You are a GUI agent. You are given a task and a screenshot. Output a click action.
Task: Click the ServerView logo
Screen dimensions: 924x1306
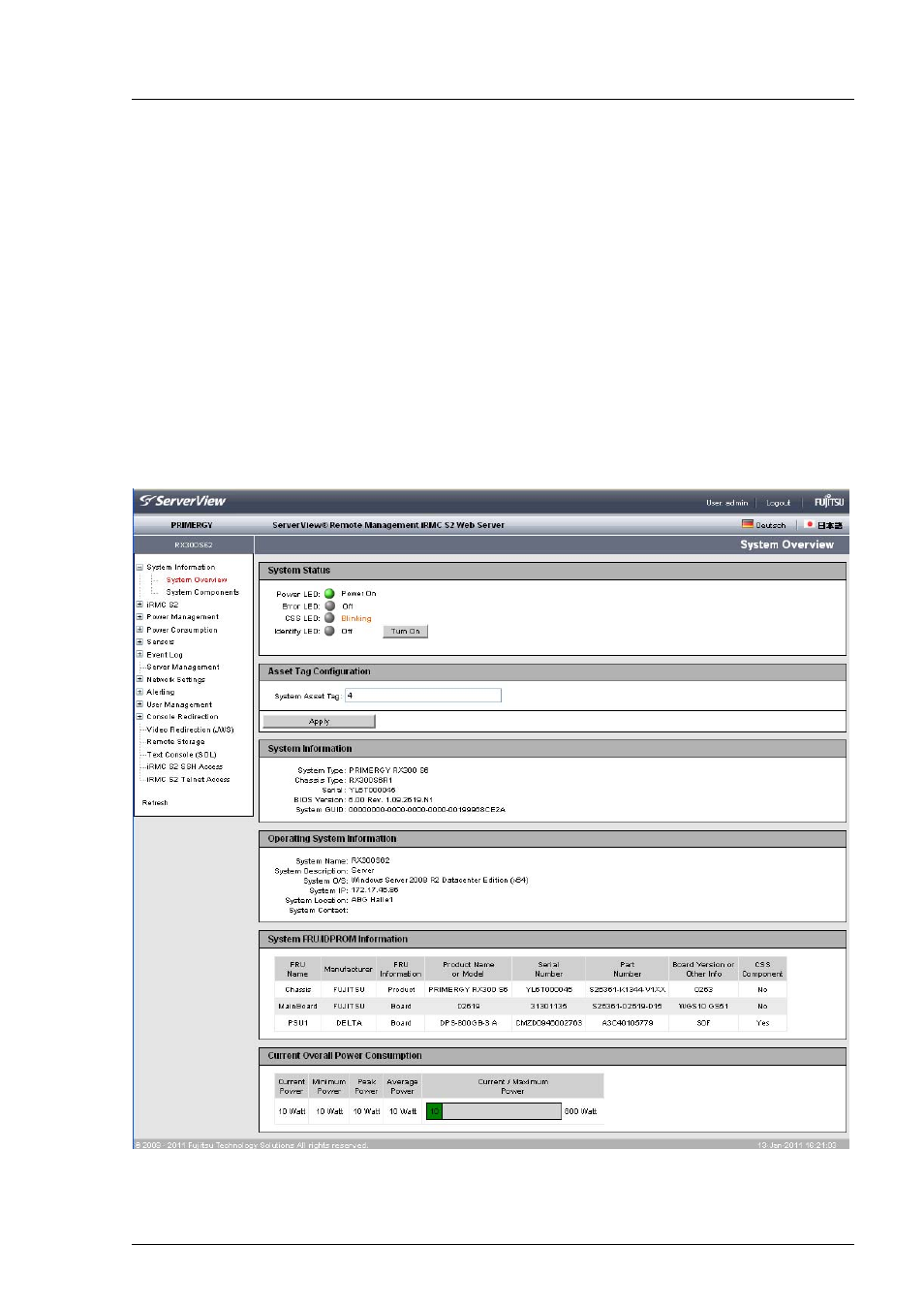[182, 501]
